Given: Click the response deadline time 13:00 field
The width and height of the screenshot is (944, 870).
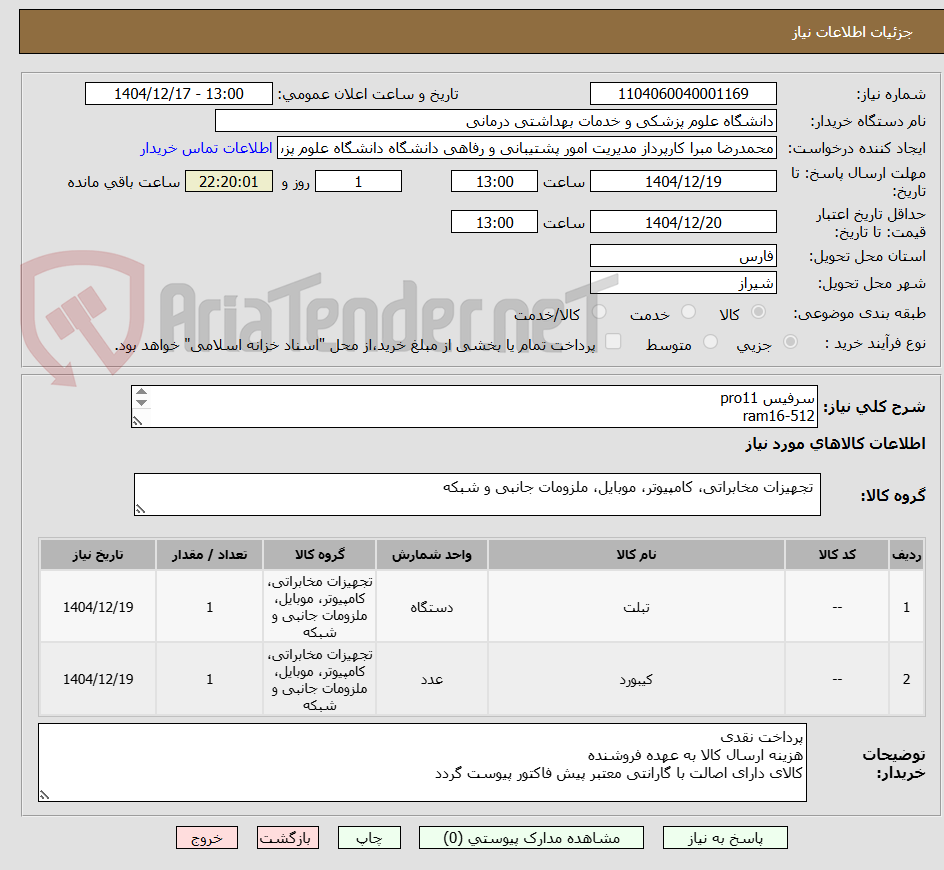Looking at the screenshot, I should pyautogui.click(x=494, y=181).
